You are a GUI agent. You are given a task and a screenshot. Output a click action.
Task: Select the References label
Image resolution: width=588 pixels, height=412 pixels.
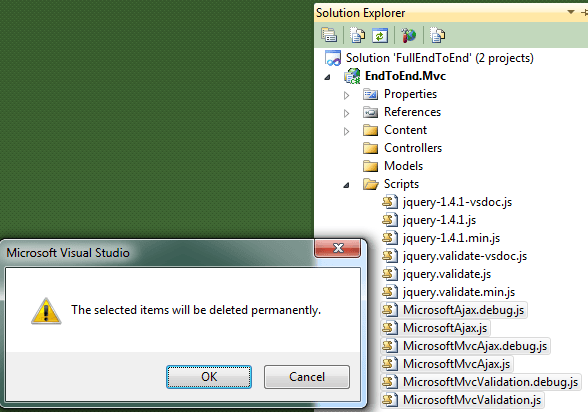coord(412,112)
